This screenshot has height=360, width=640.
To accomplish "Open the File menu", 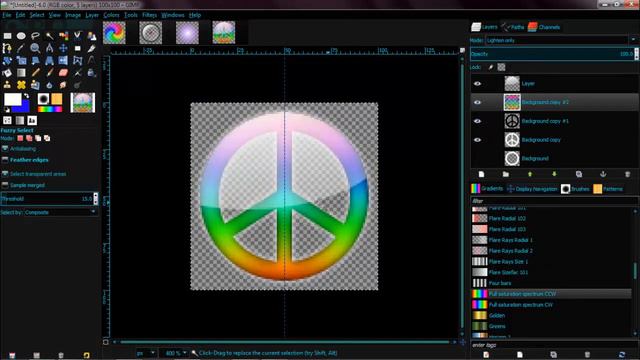I will tap(7, 15).
